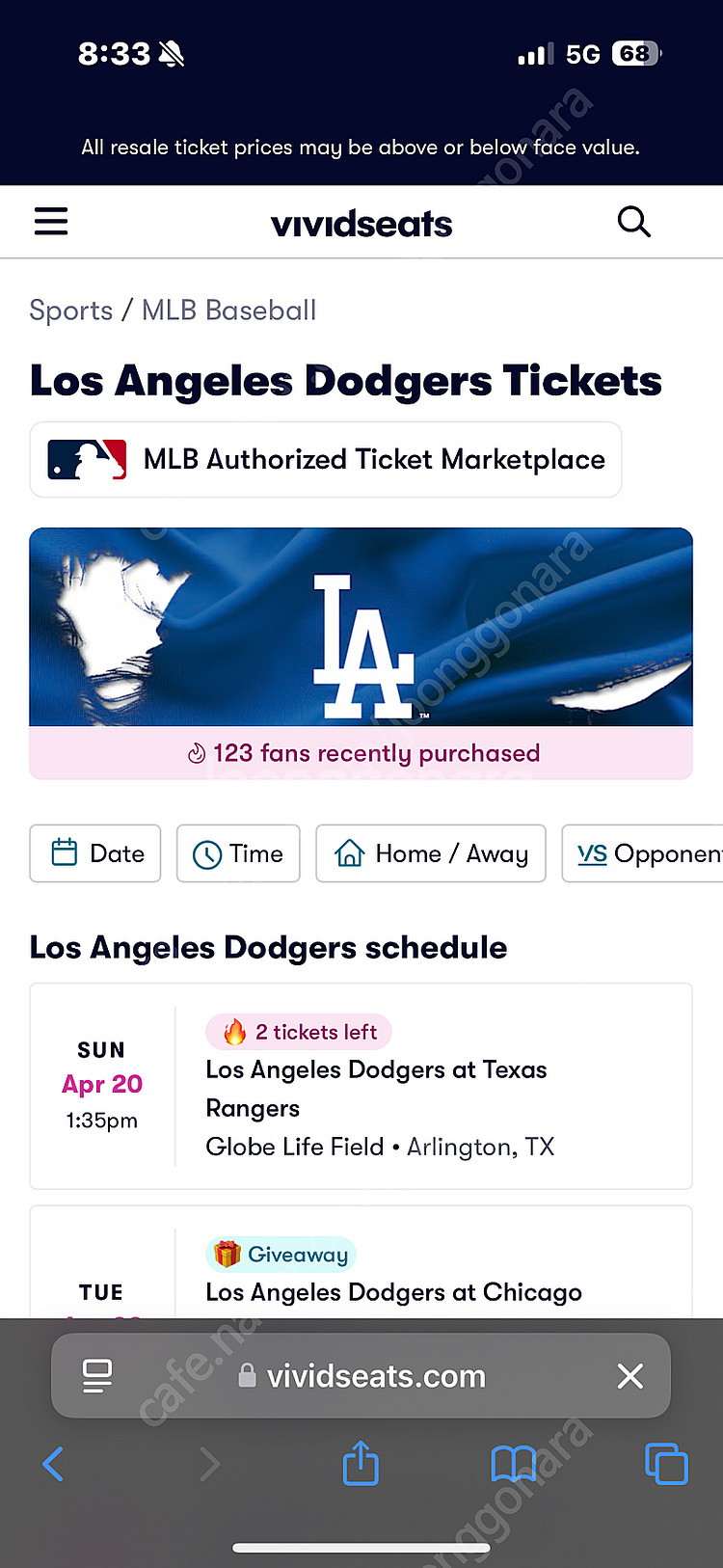Open the Home / Away filter

pyautogui.click(x=431, y=853)
